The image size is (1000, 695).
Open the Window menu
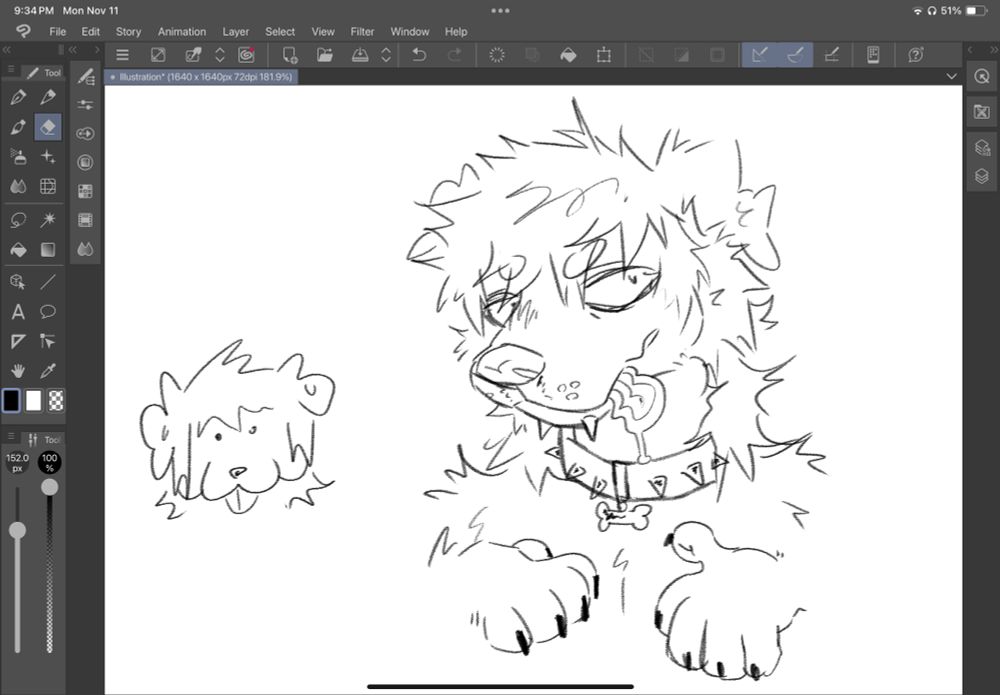click(409, 31)
